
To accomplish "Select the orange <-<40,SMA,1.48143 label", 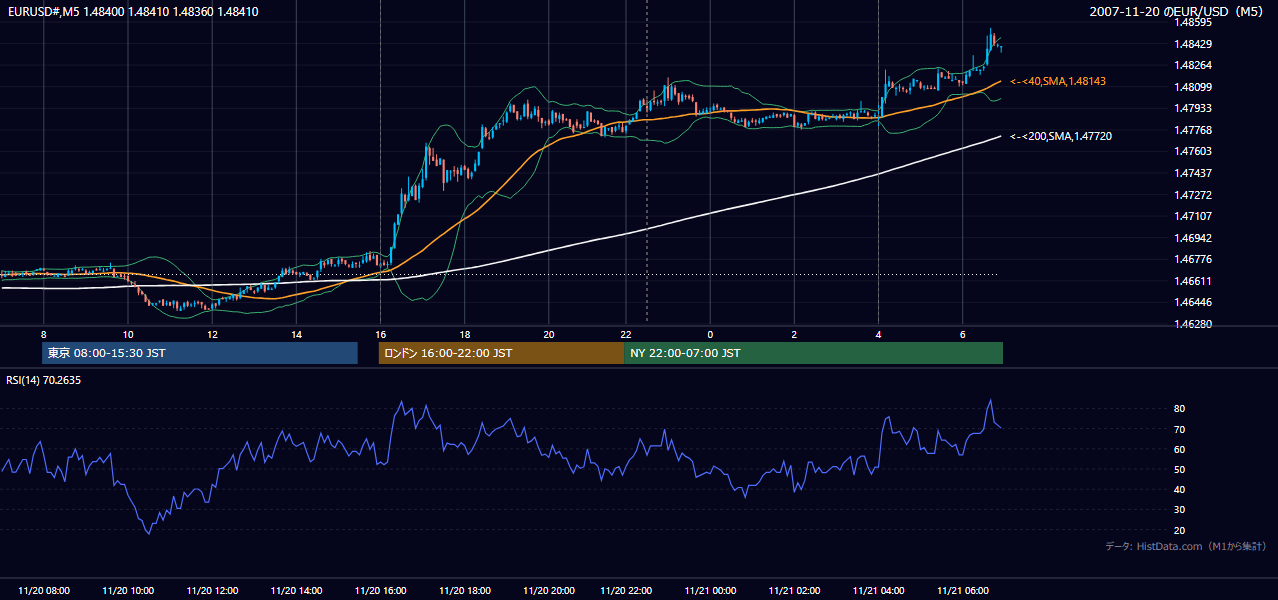I will [x=1058, y=81].
